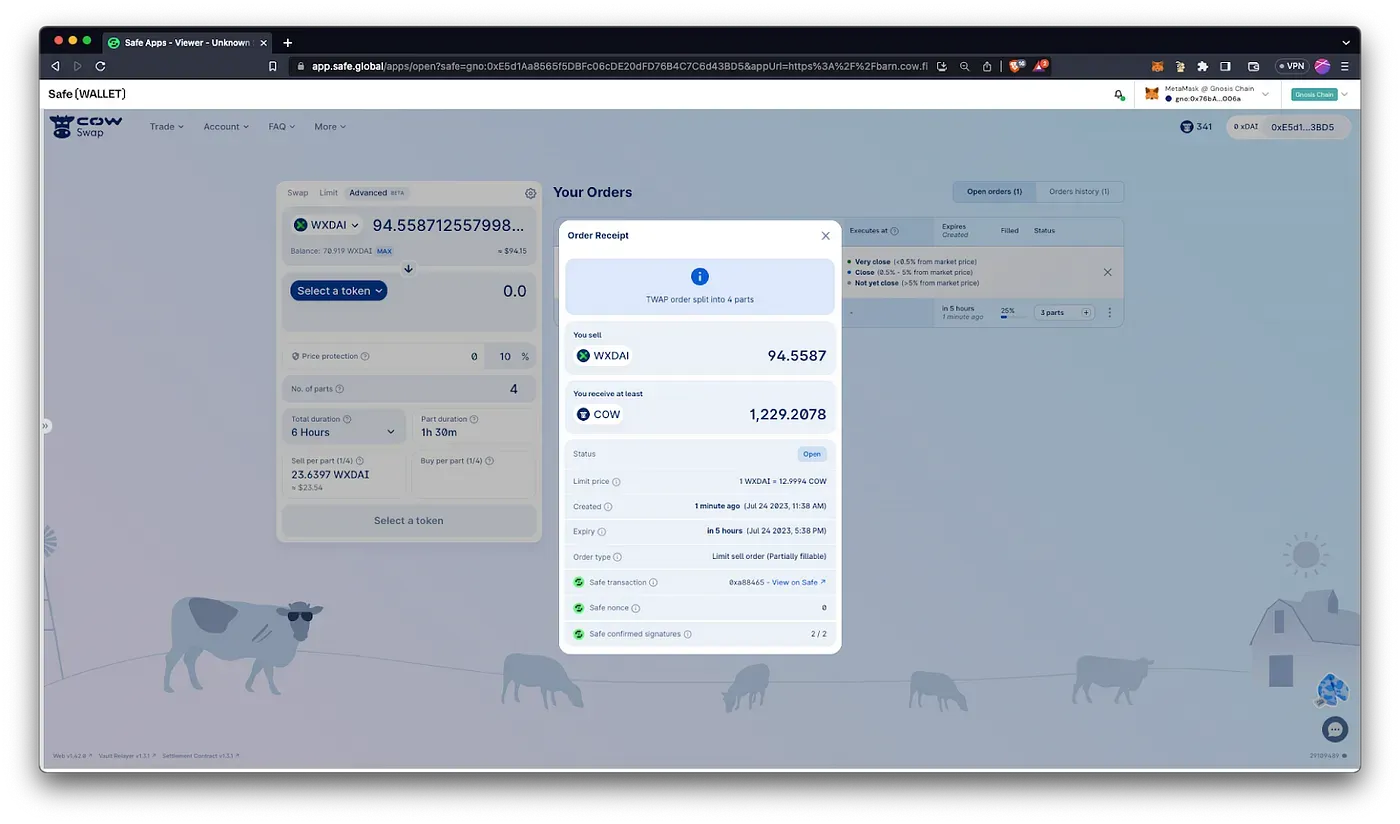The height and width of the screenshot is (824, 1400).
Task: Expand the 3 parts plus button
Action: [x=1086, y=313]
